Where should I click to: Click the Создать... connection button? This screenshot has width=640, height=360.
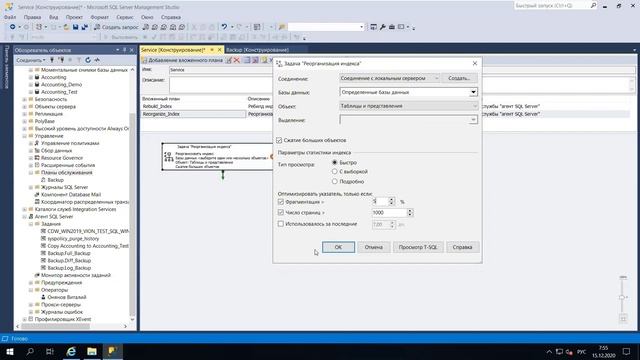tap(459, 78)
